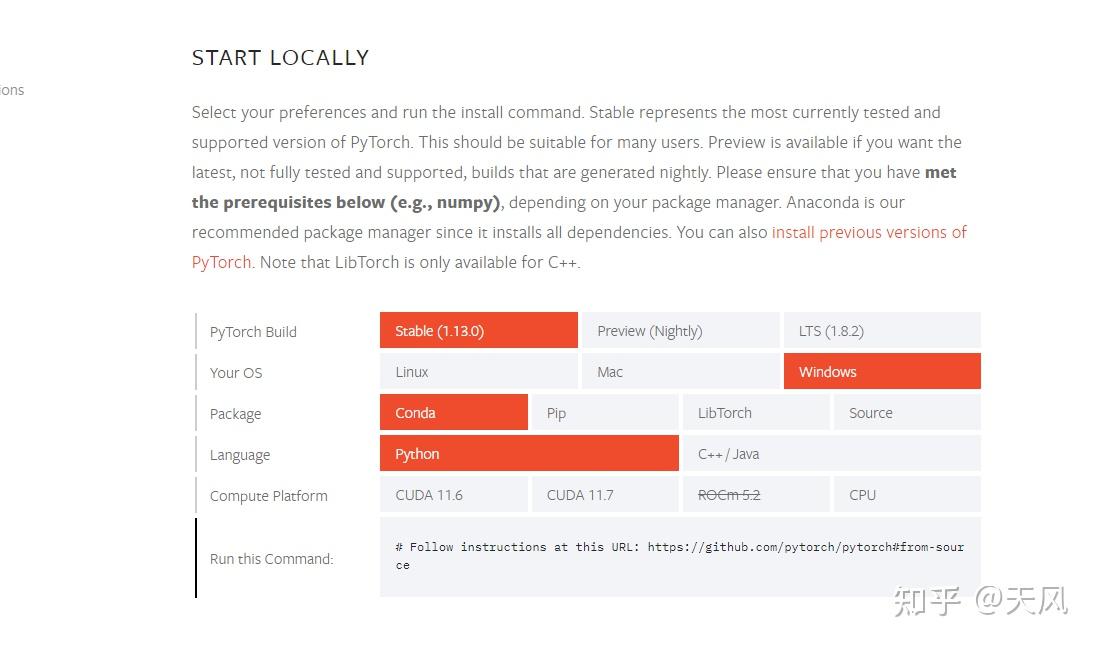Select the Stable (1.13.0) build option
This screenshot has height=647, width=1096.
pyautogui.click(x=478, y=331)
